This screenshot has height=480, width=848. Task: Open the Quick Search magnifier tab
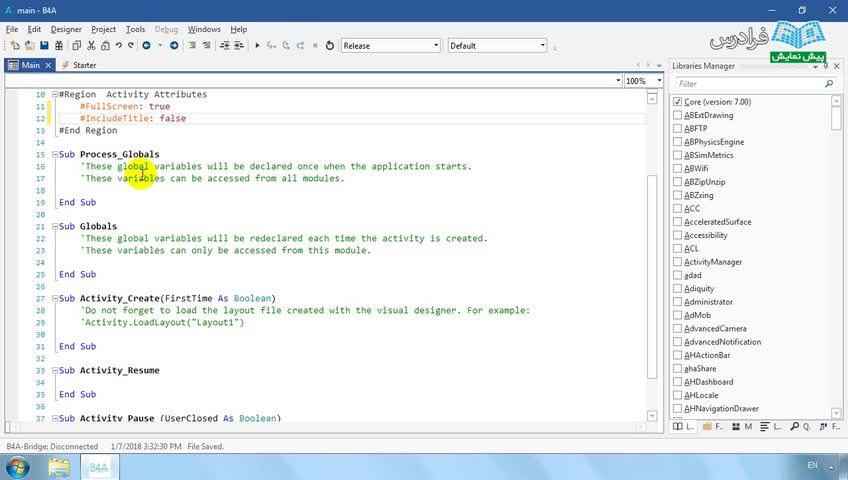coord(800,426)
